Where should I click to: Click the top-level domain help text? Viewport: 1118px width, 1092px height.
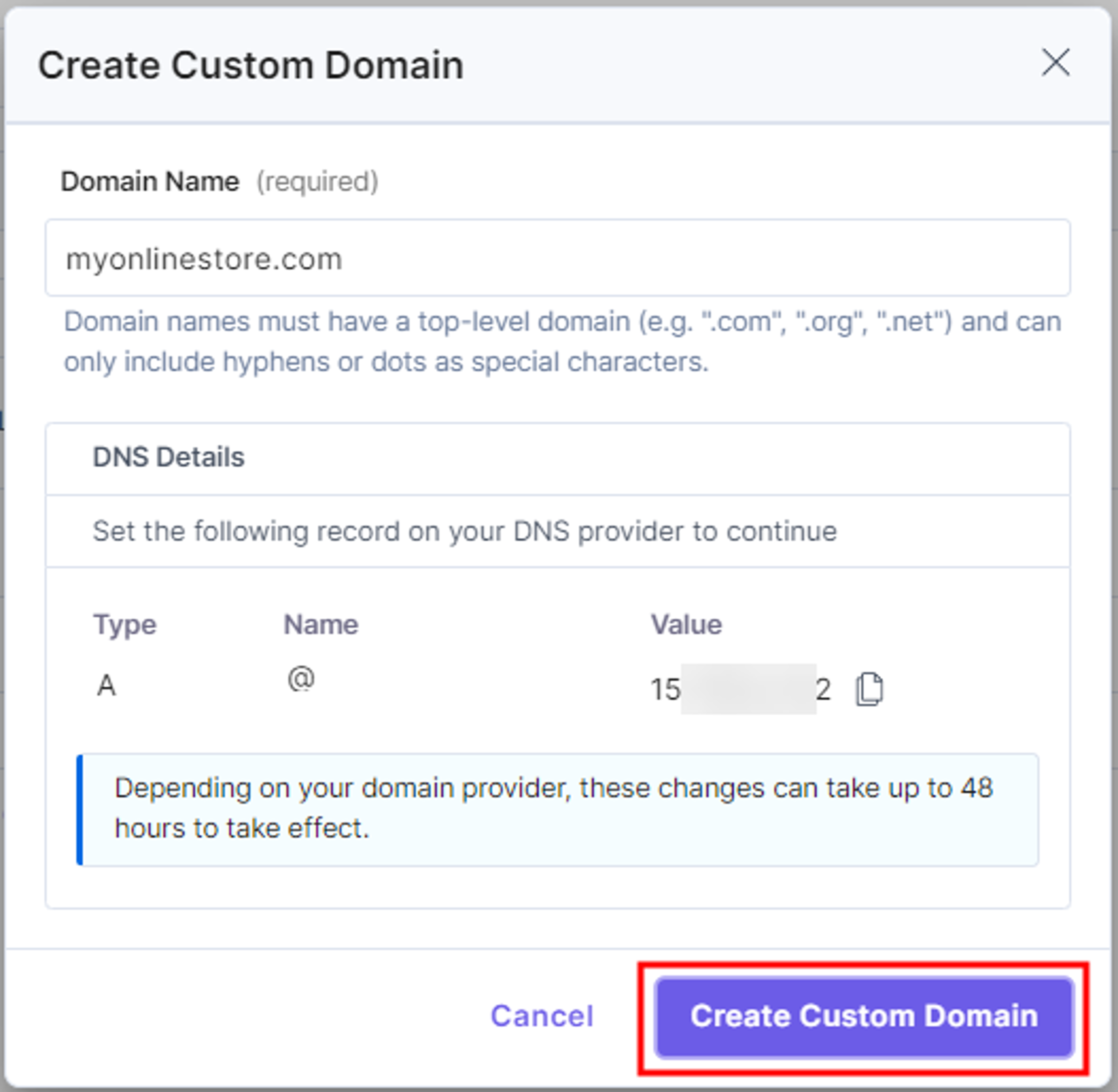click(562, 341)
